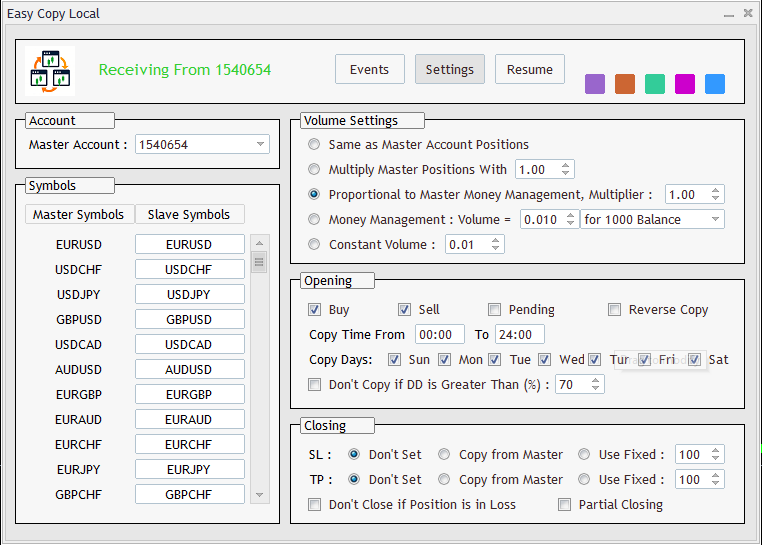
Task: Adjust the Constant Volume stepper
Action: pyautogui.click(x=495, y=244)
